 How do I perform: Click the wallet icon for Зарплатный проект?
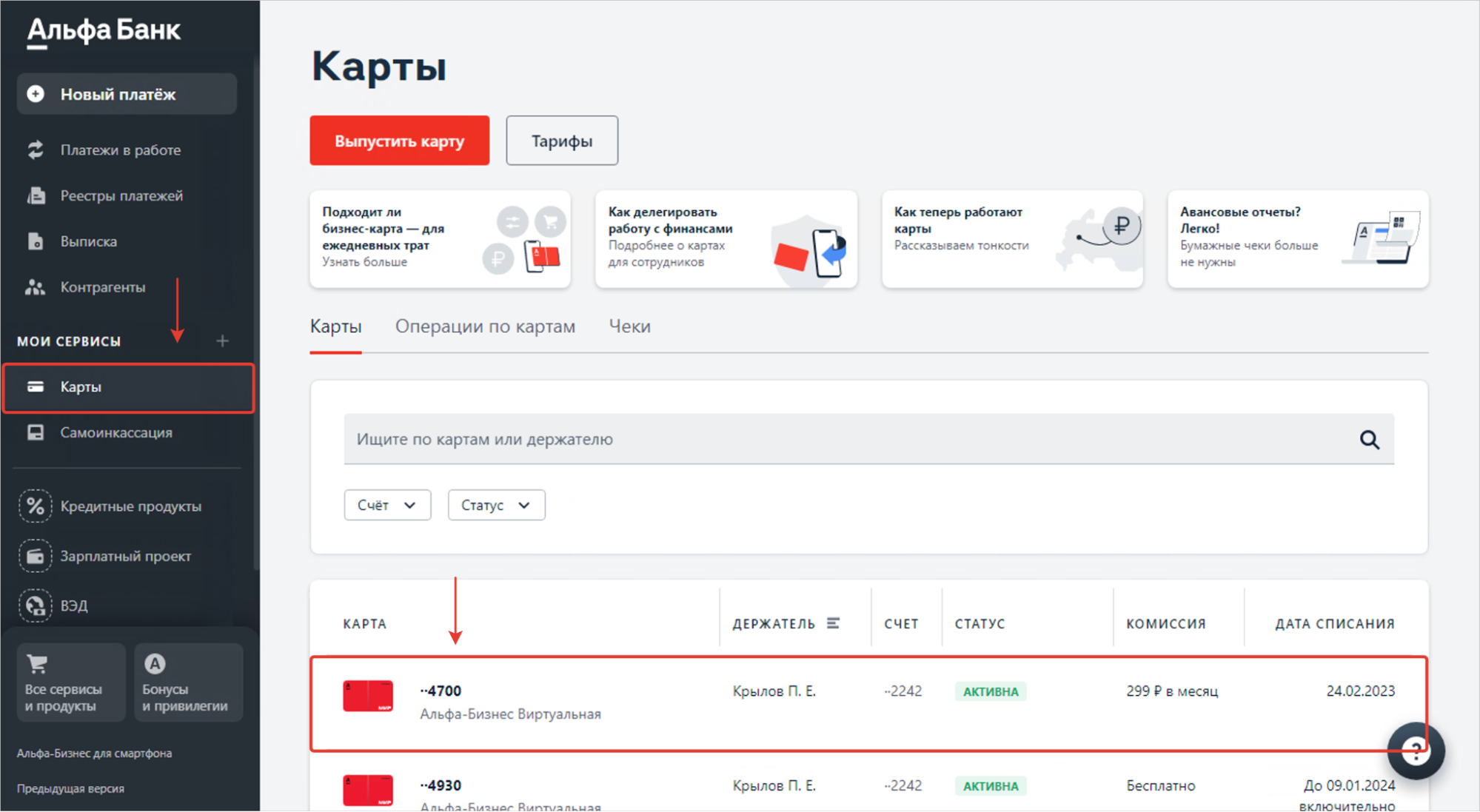[x=36, y=556]
